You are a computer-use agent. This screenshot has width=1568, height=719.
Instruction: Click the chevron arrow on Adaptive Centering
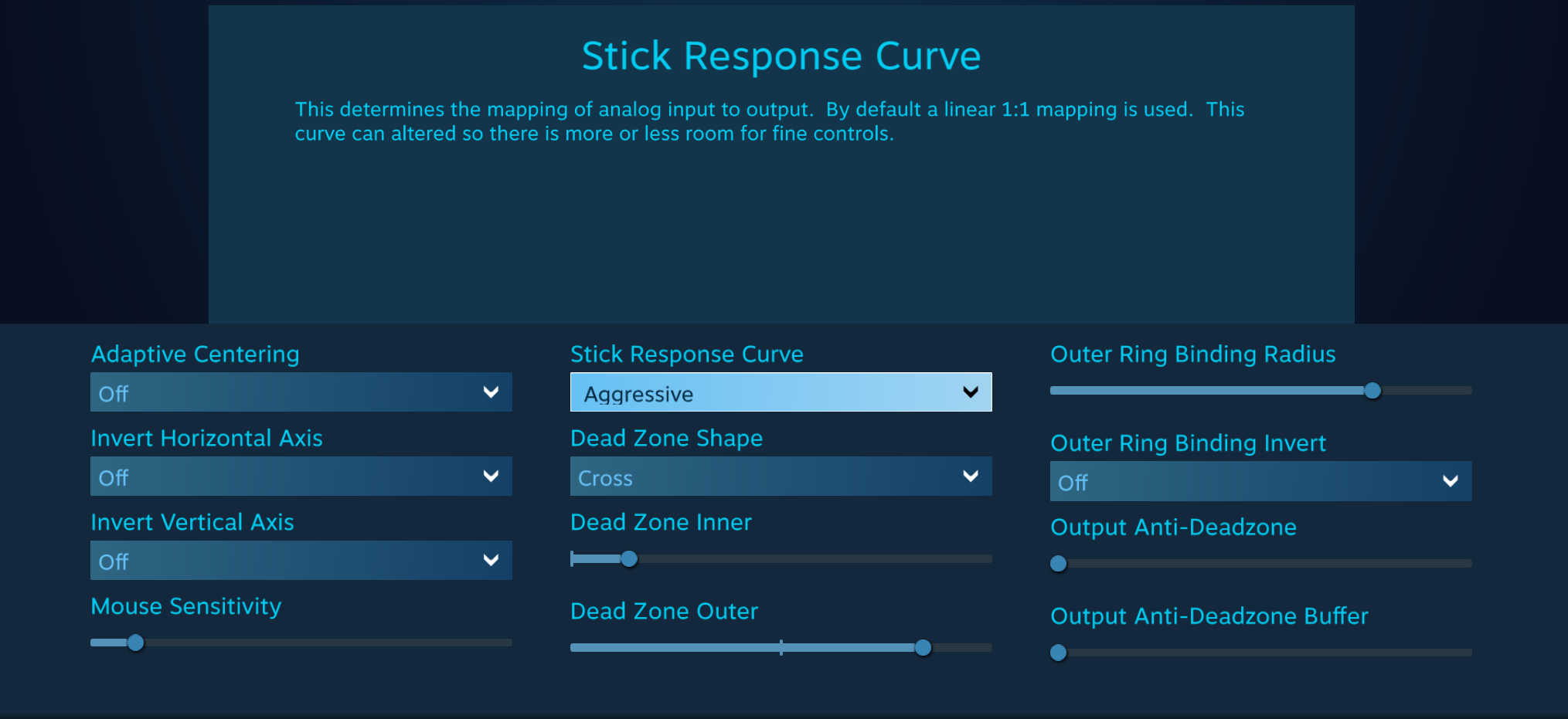[x=491, y=392]
